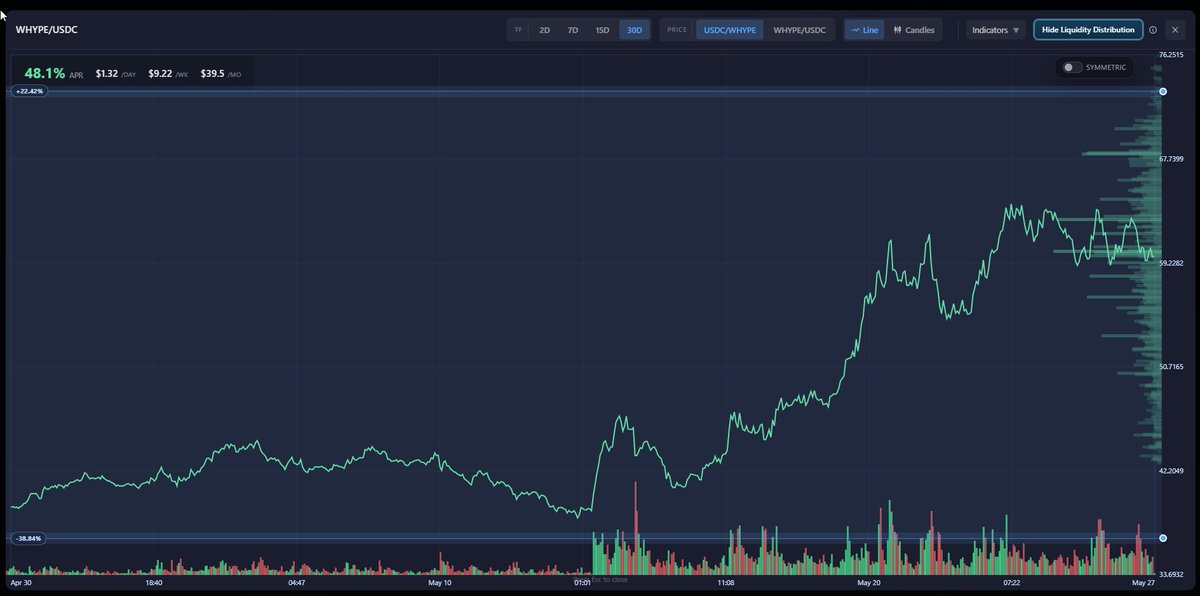Image resolution: width=1200 pixels, height=596 pixels.
Task: Switch timeframe to 15D
Action: 602,30
